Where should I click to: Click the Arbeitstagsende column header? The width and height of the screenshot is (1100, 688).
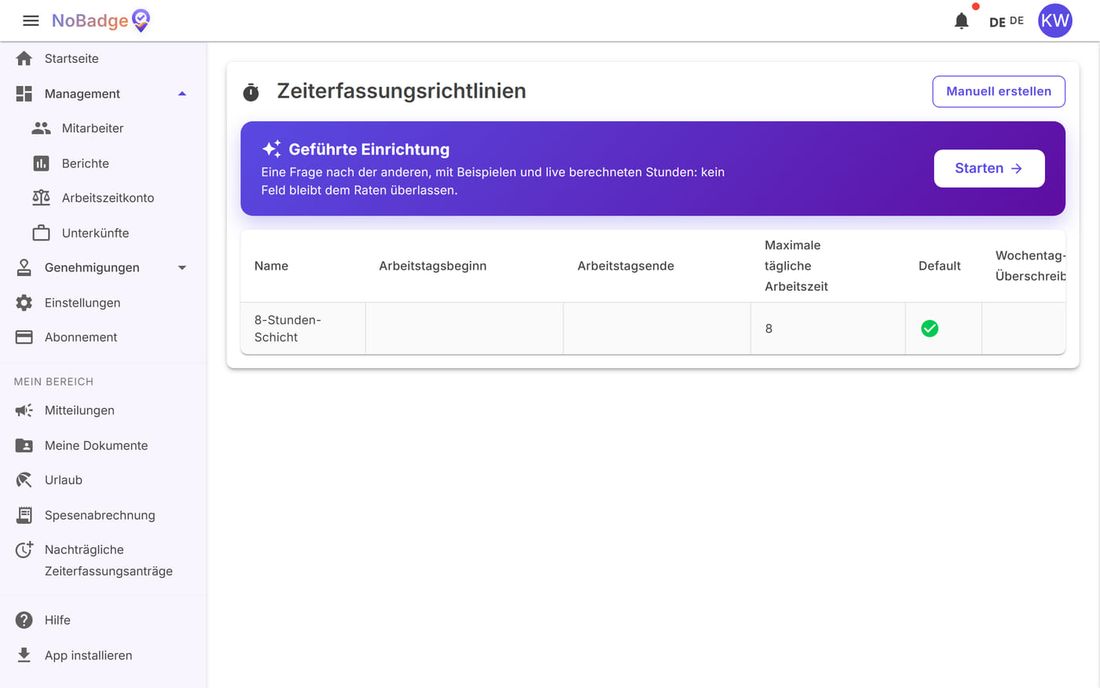click(626, 266)
